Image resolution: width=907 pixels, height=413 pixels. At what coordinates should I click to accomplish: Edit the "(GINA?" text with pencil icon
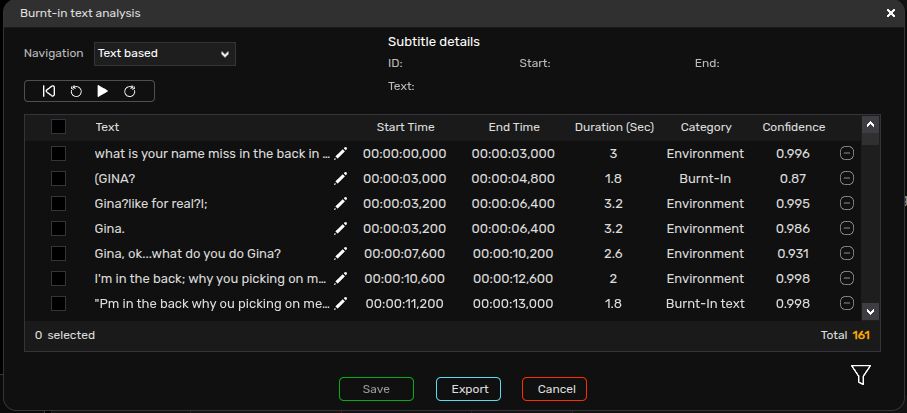[341, 179]
